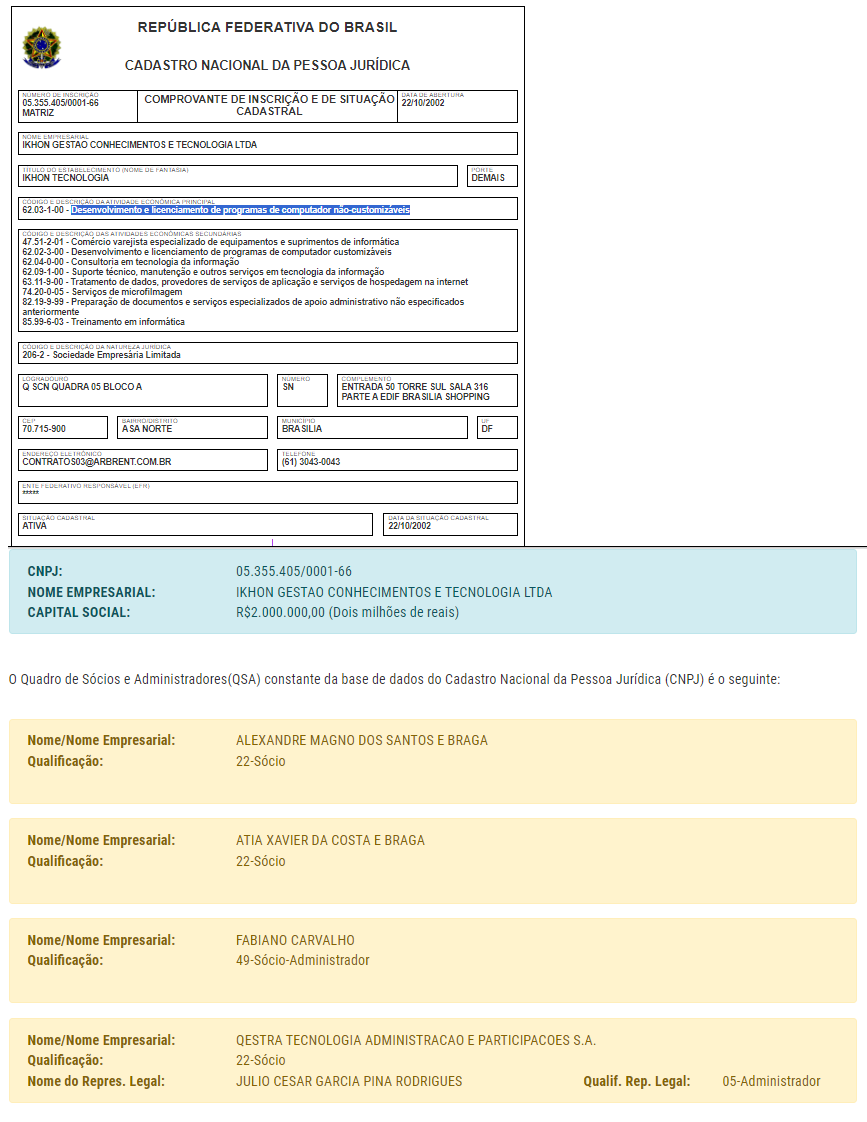Click the status date 22/10/2002 at bottom
This screenshot has width=867, height=1122.
coord(410,526)
